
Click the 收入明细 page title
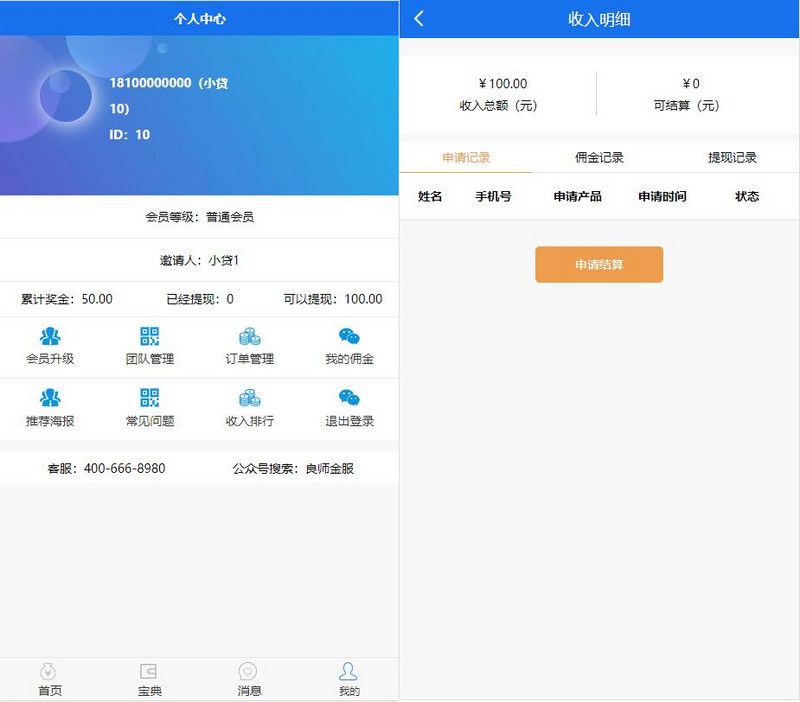(599, 19)
